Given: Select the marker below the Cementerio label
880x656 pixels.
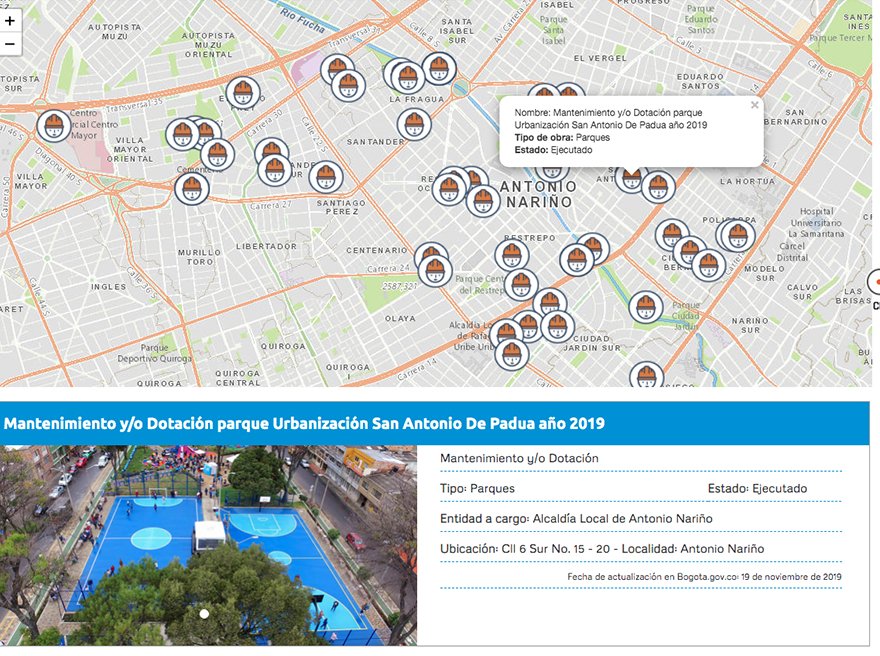Looking at the screenshot, I should click(192, 189).
